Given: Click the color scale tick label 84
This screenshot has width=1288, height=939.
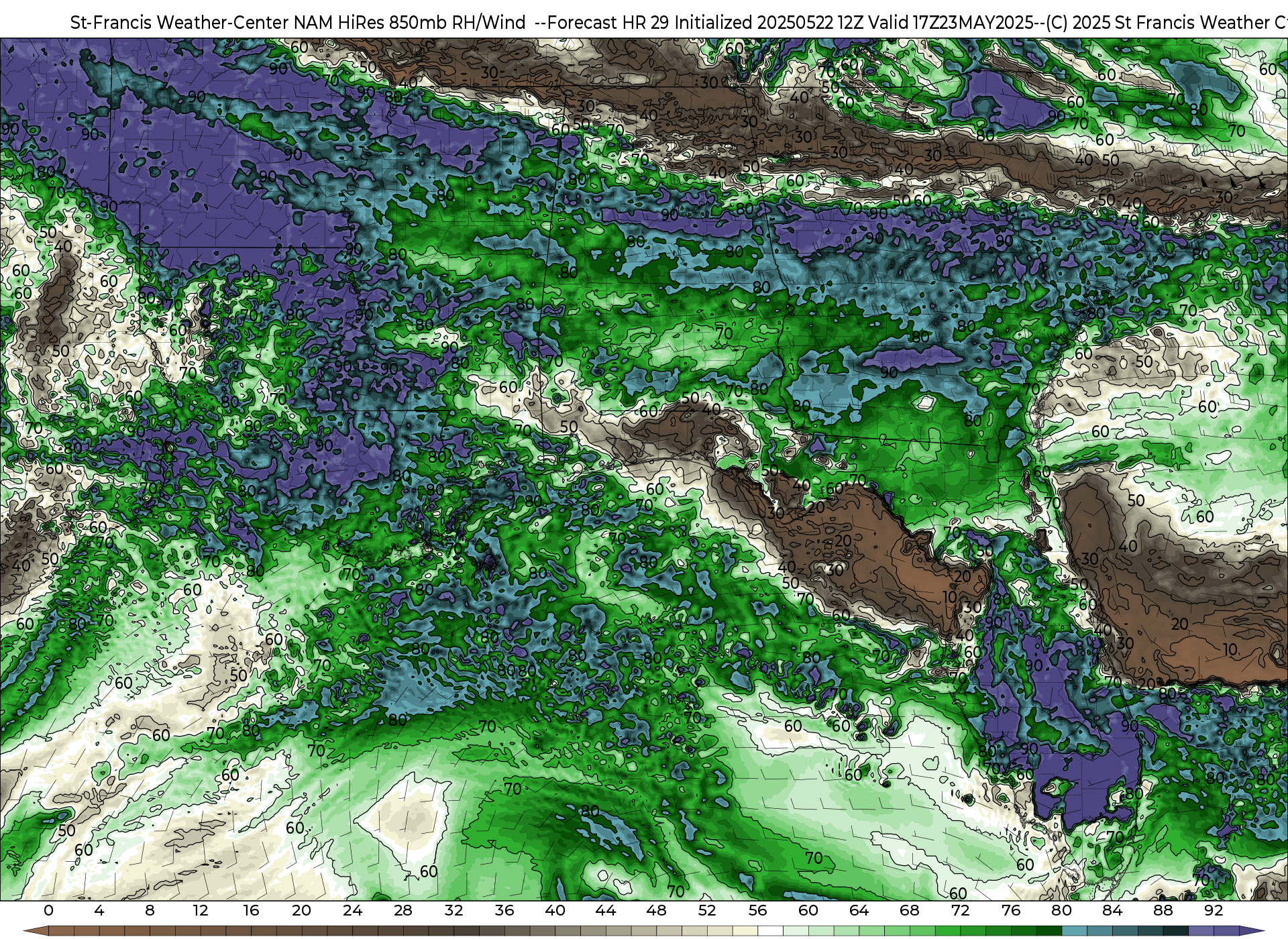Looking at the screenshot, I should pyautogui.click(x=1112, y=911).
